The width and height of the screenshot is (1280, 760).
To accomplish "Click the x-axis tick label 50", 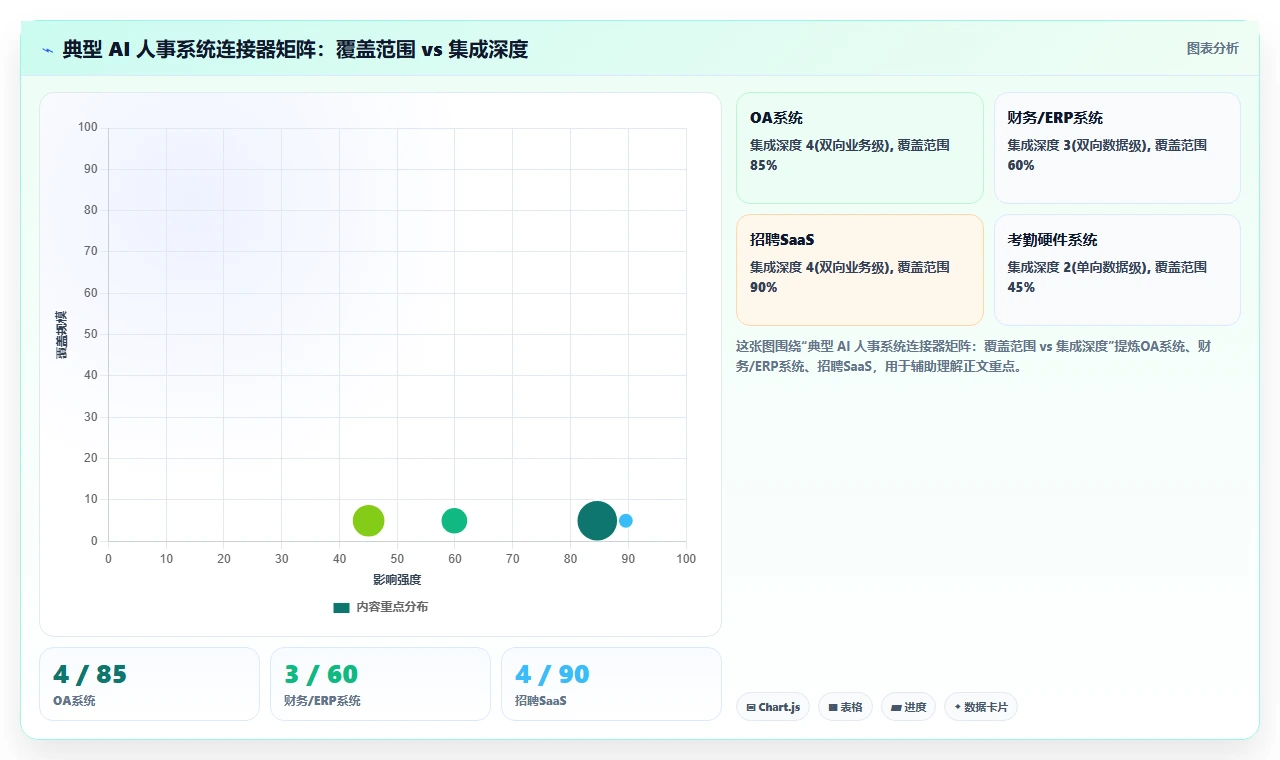I will [x=397, y=558].
